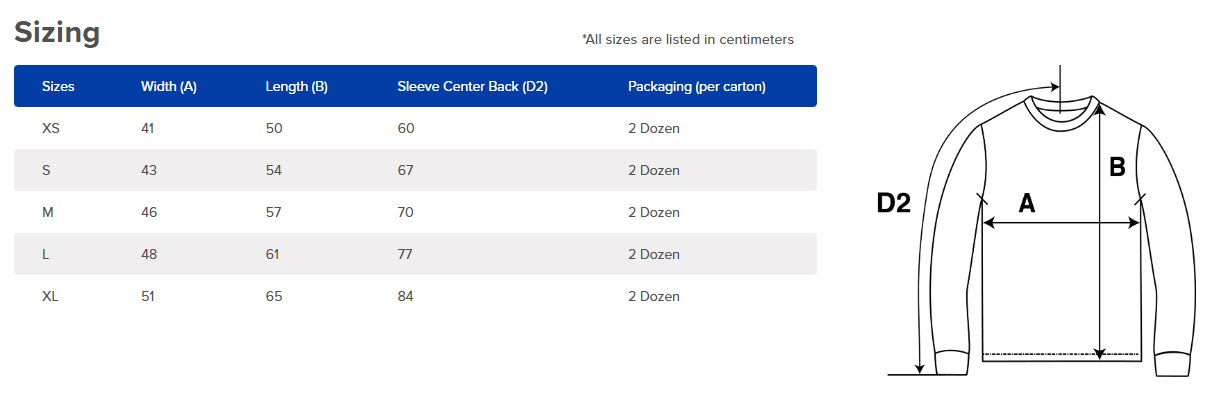Click the centimeters note above the table

[x=687, y=40]
